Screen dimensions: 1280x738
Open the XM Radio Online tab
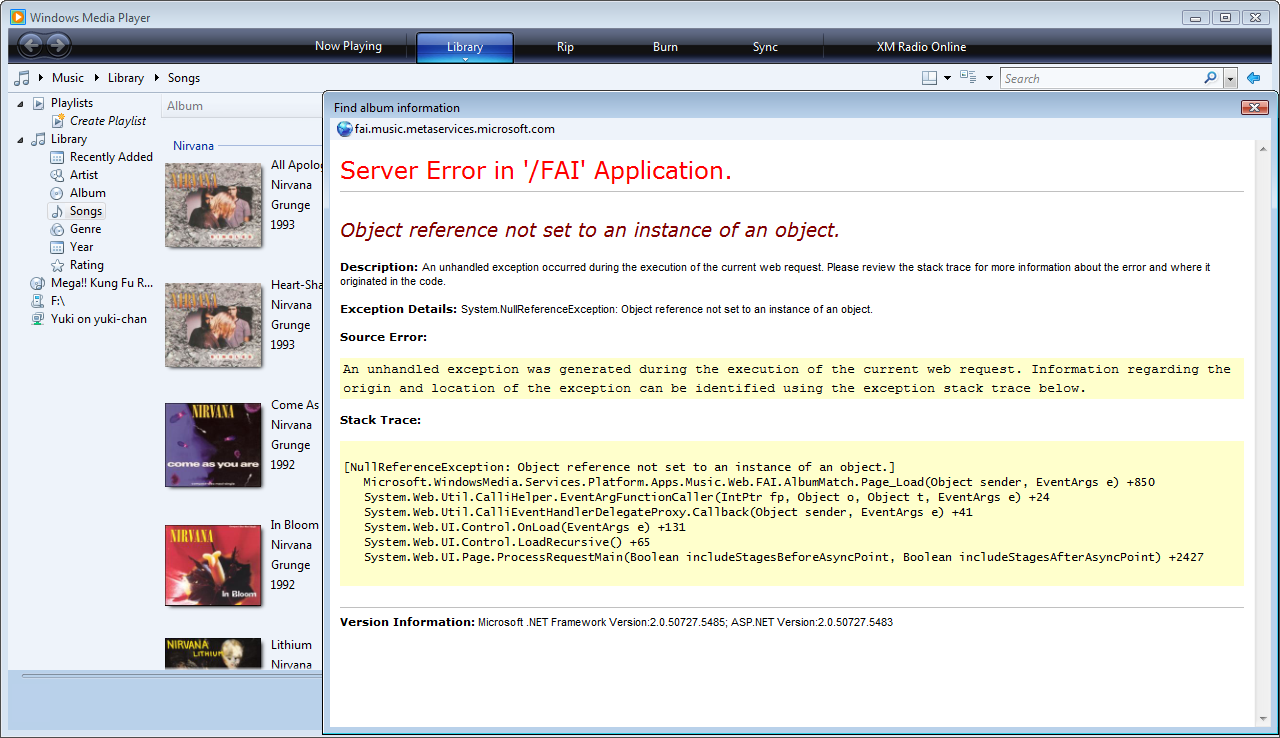click(921, 47)
